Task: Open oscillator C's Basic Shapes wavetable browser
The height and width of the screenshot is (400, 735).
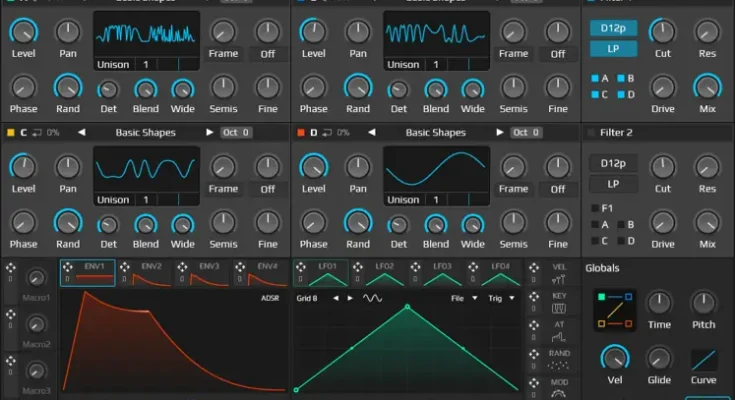Action: [x=145, y=133]
